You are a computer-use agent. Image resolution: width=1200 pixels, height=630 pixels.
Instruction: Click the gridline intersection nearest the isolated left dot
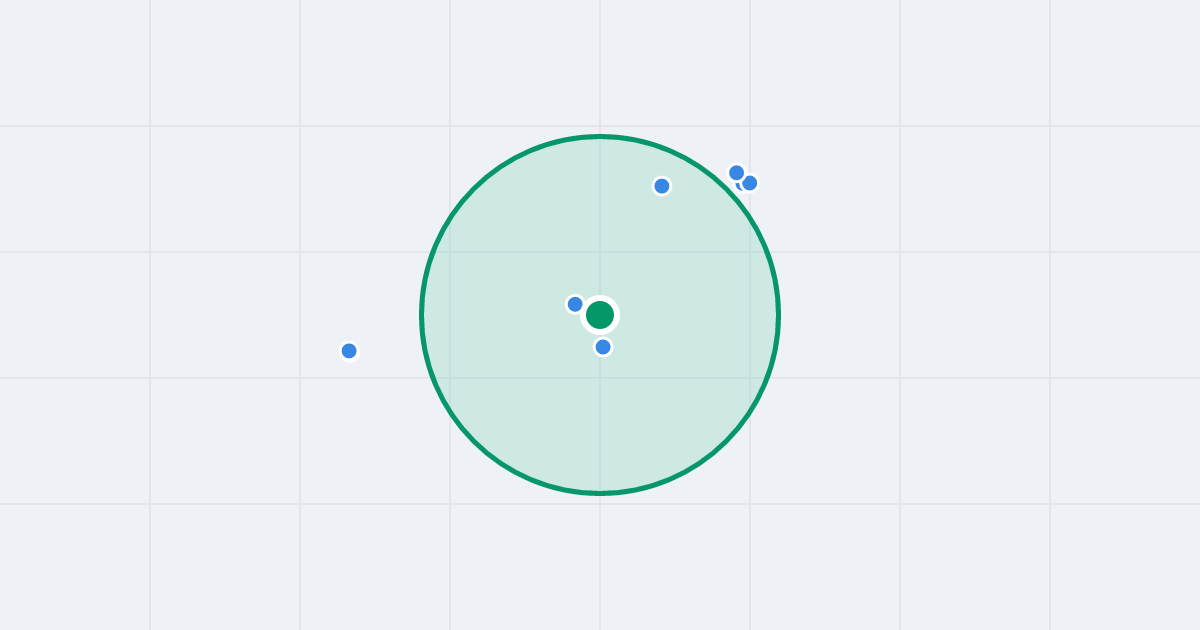click(x=300, y=378)
